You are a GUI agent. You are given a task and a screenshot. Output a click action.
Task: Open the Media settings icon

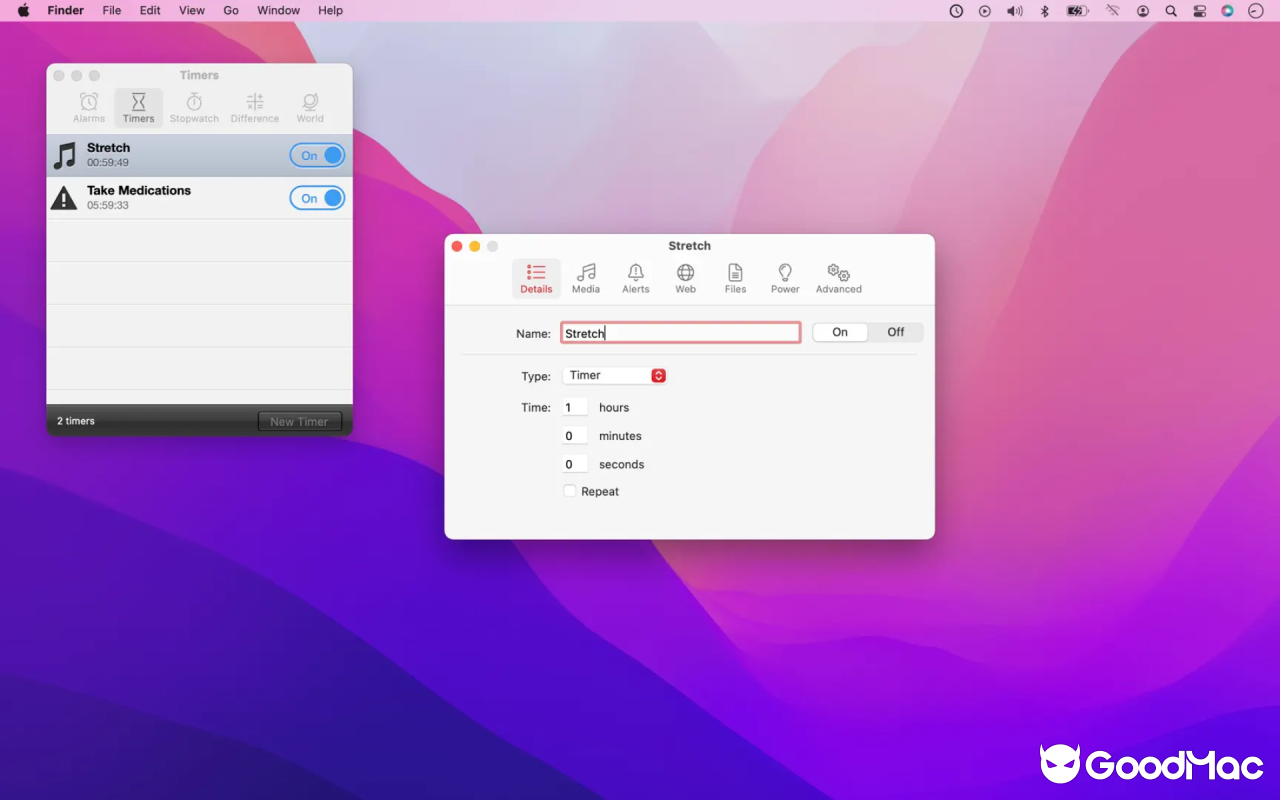[586, 277]
